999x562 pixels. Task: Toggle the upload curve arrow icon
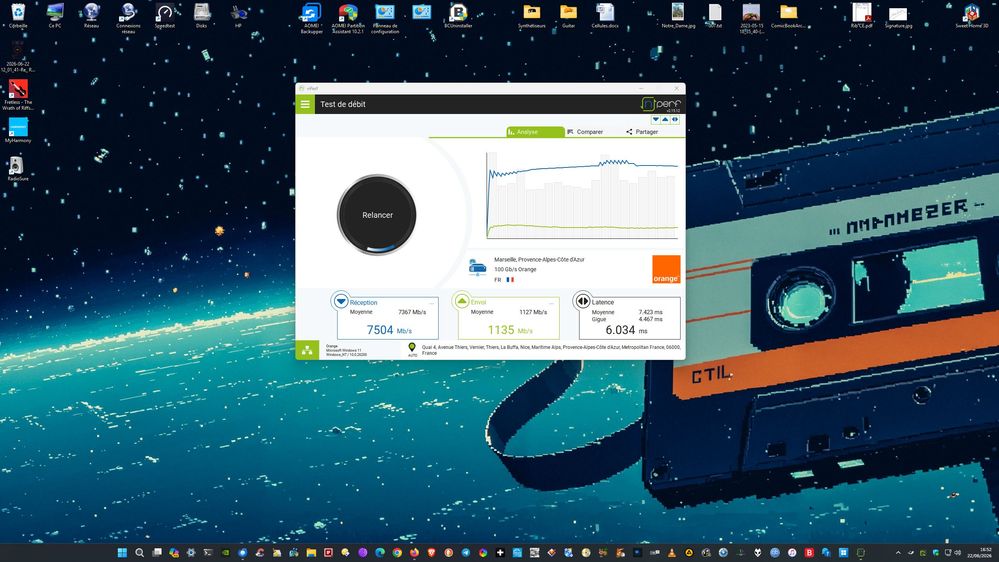point(665,120)
